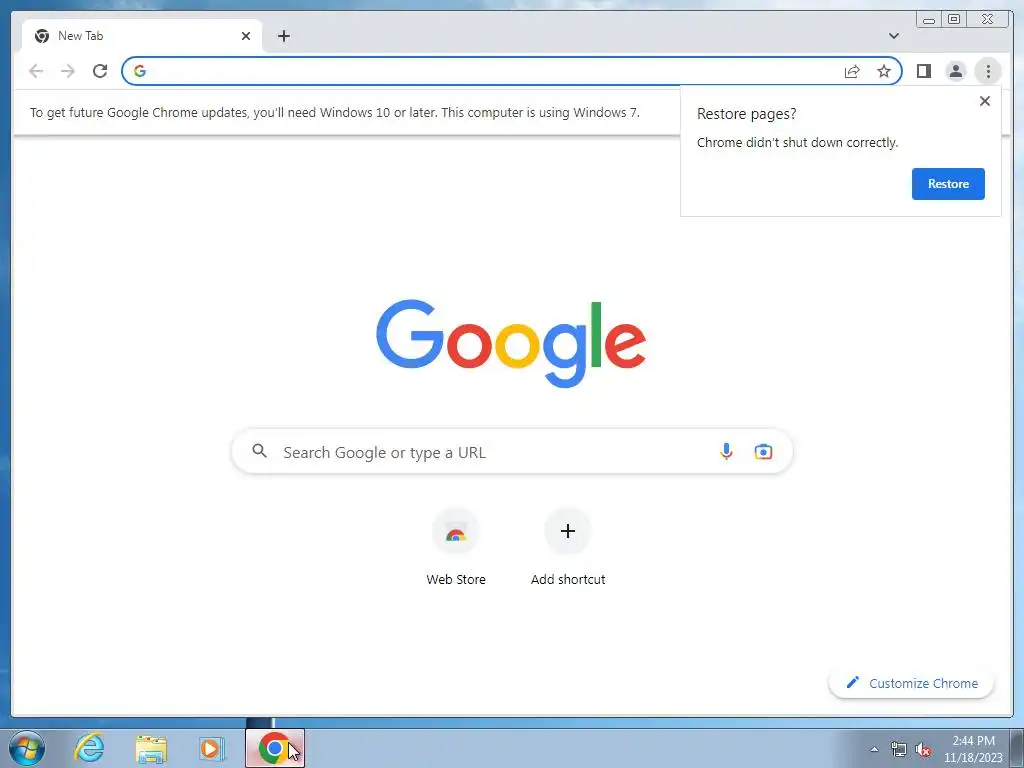Click the magnifier icon in search box

pos(259,451)
